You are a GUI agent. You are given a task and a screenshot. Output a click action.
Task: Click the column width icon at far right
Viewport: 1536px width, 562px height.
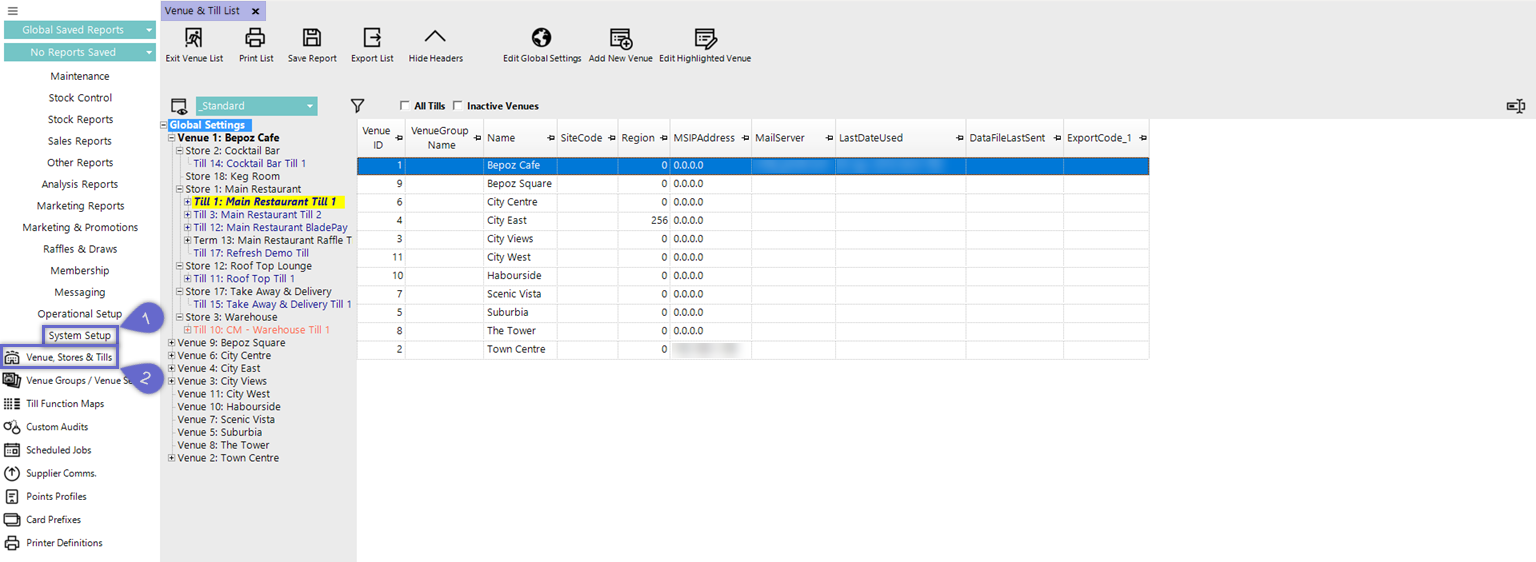[x=1516, y=106]
